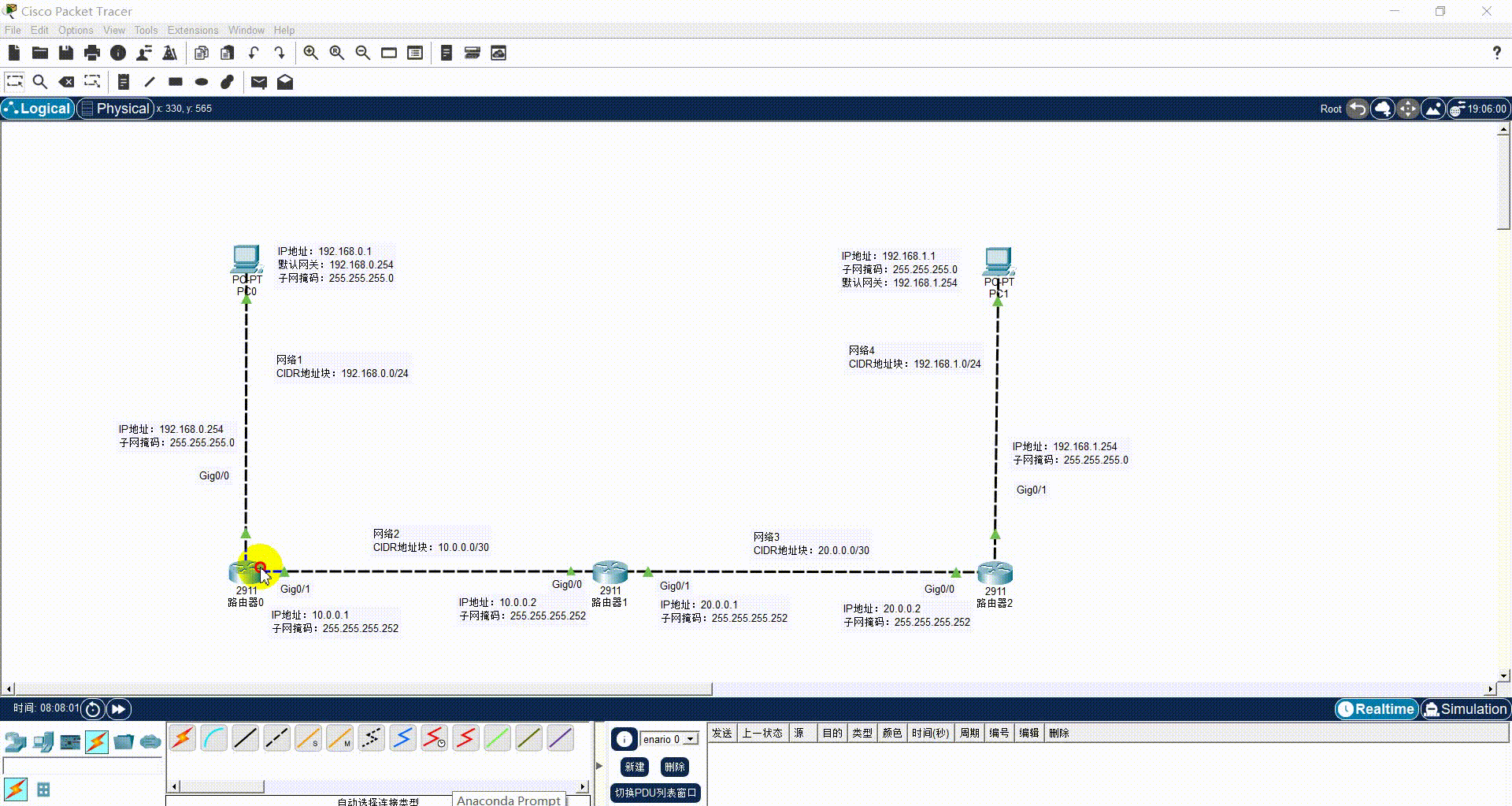
Task: Select copper straight-through cable
Action: click(x=246, y=738)
